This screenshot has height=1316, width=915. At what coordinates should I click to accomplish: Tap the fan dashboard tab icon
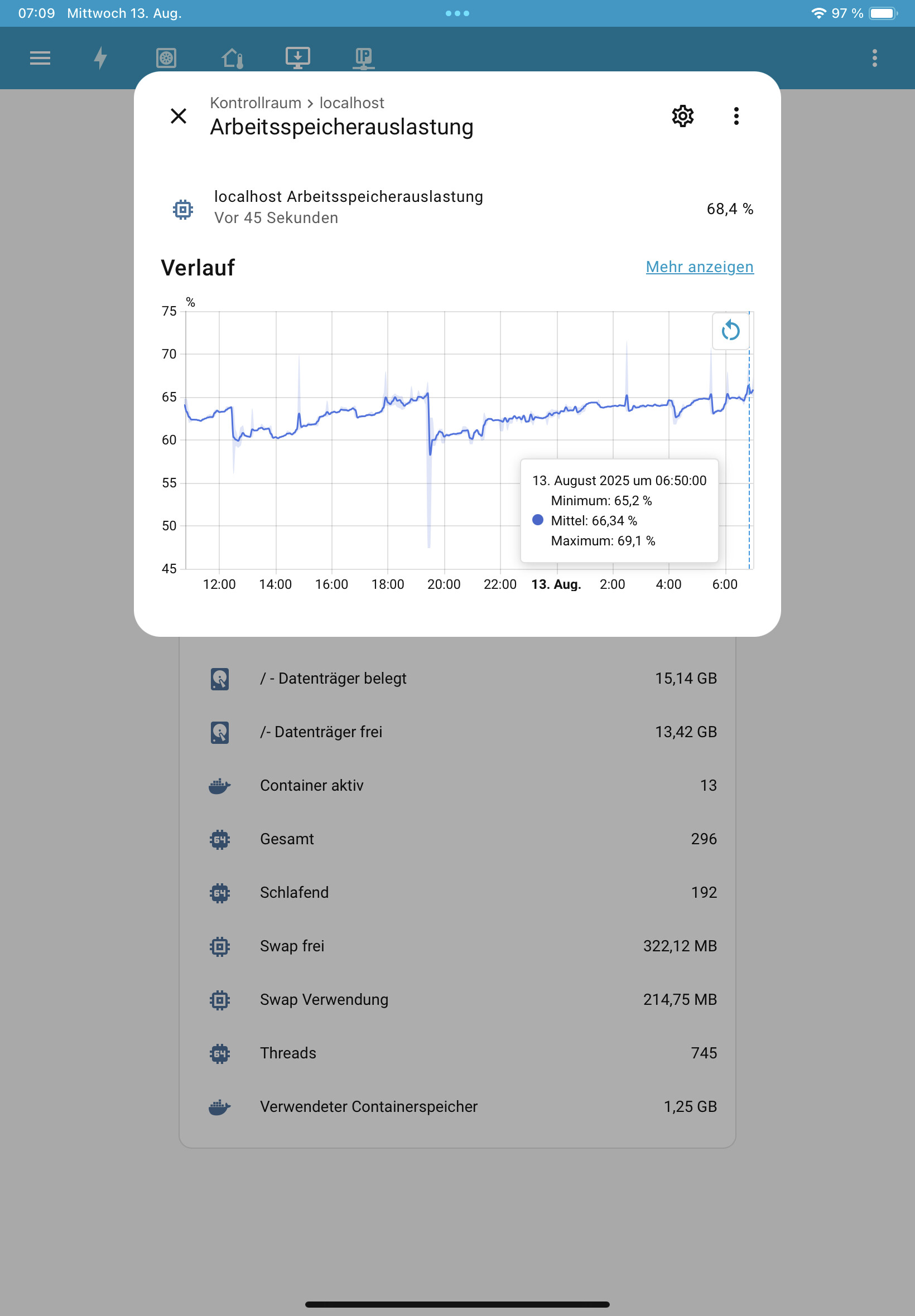tap(166, 58)
